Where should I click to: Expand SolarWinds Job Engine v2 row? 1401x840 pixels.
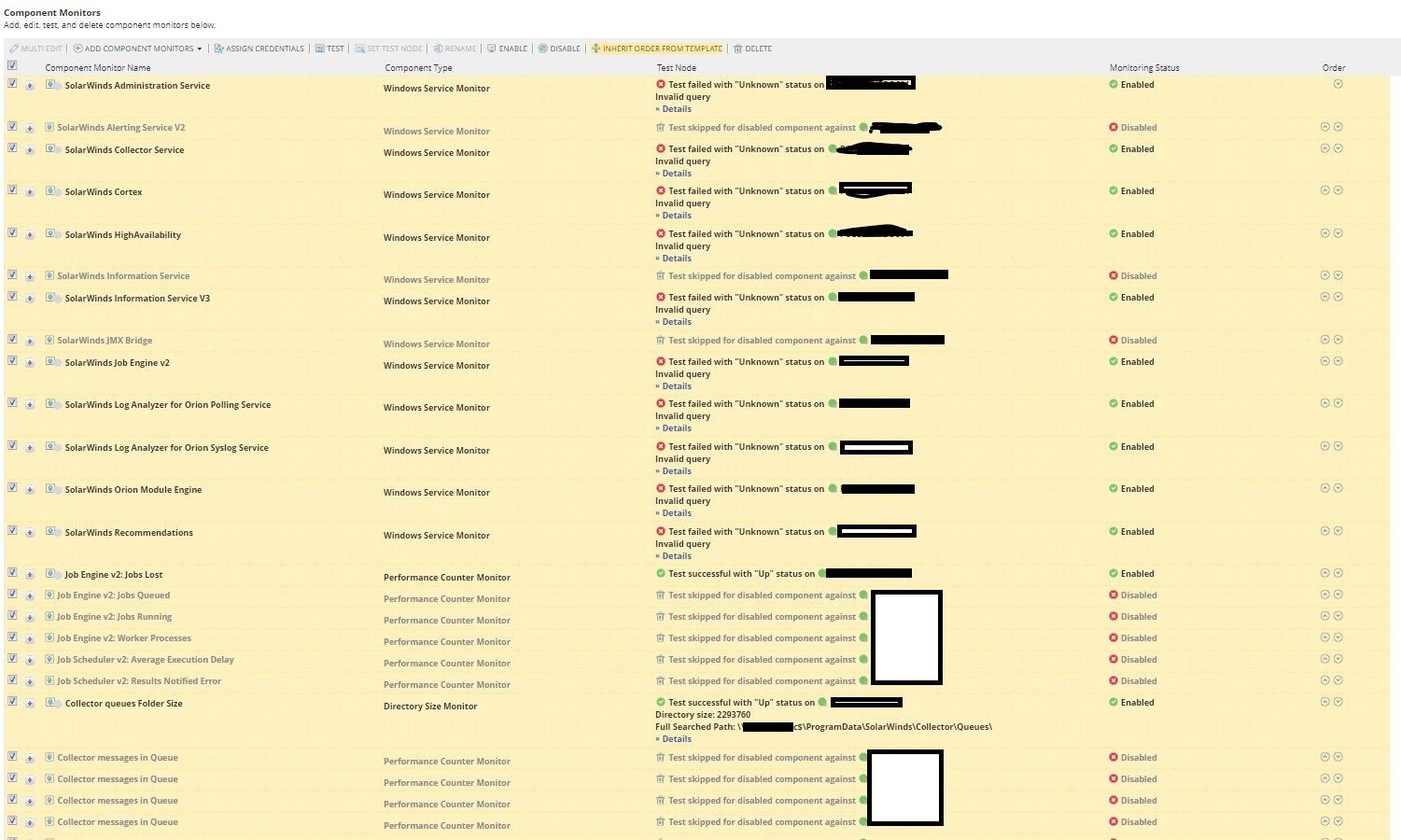(30, 363)
